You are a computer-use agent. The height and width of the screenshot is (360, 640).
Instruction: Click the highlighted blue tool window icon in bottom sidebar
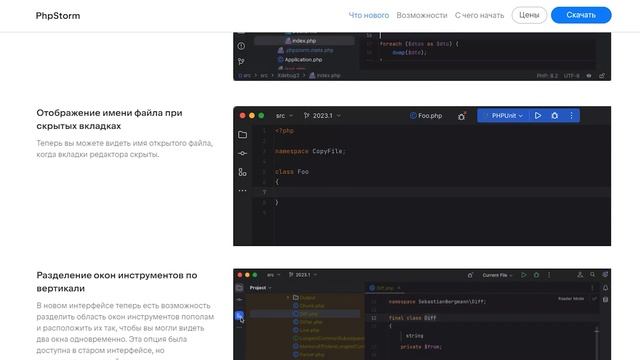point(240,315)
